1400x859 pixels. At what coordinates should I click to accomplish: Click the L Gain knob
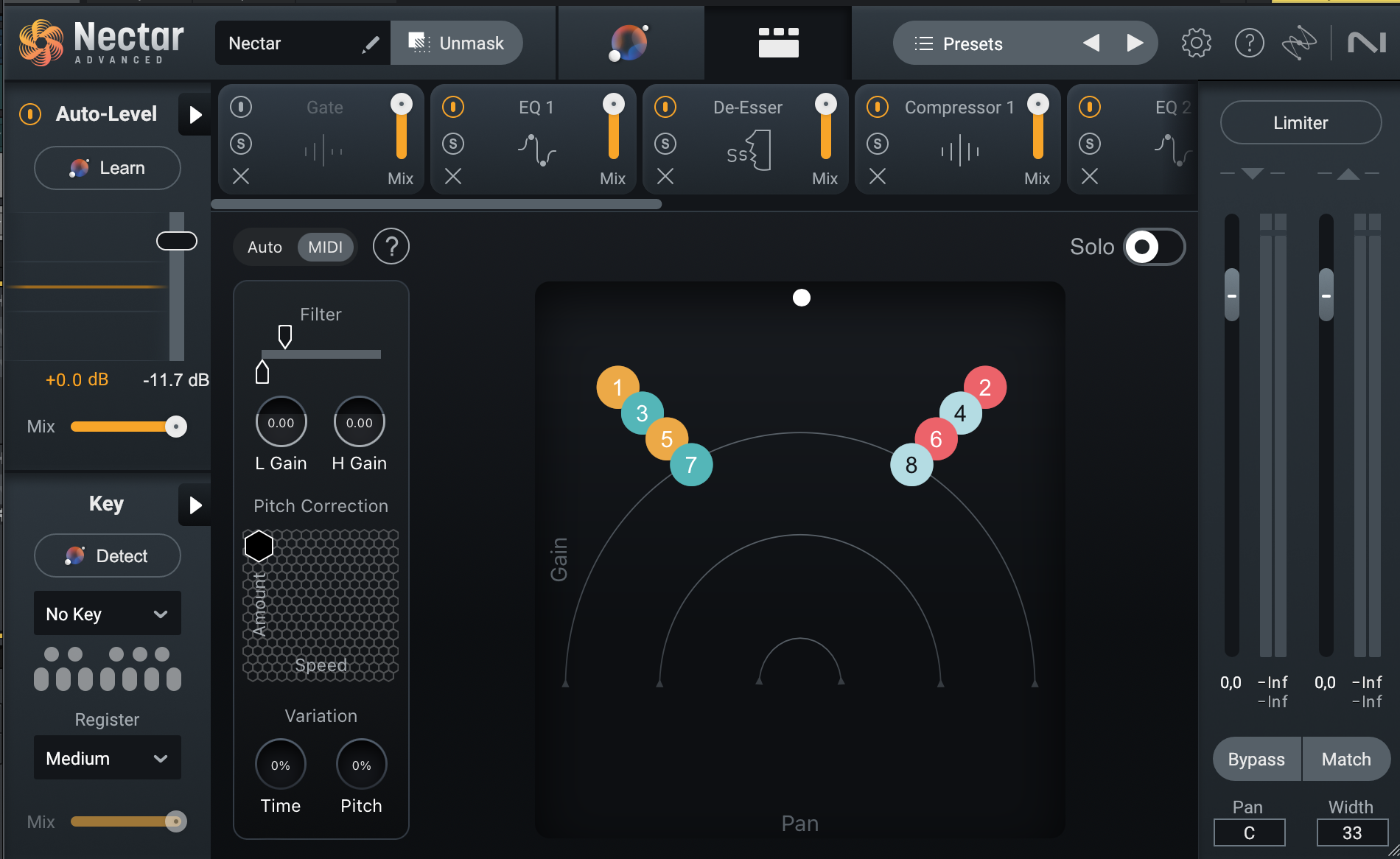pyautogui.click(x=281, y=422)
